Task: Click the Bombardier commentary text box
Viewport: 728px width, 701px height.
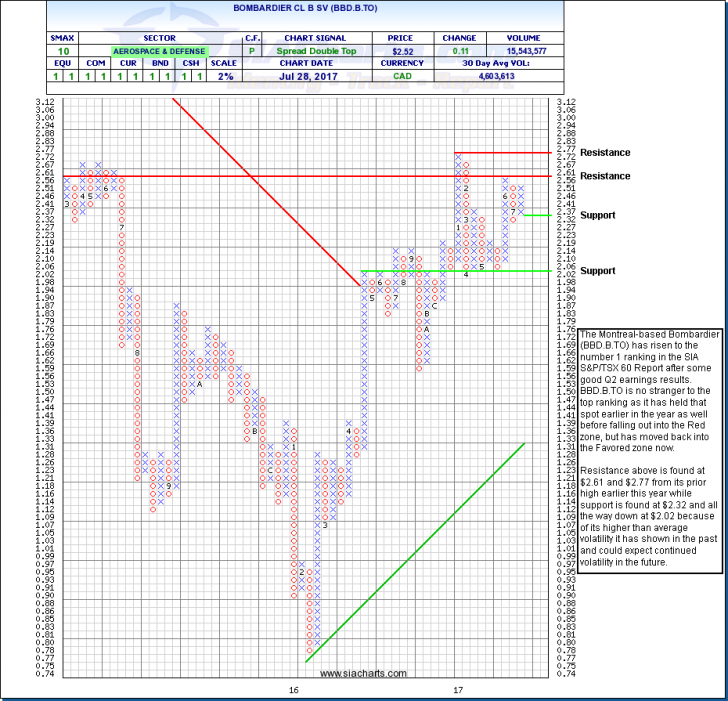Action: click(648, 448)
